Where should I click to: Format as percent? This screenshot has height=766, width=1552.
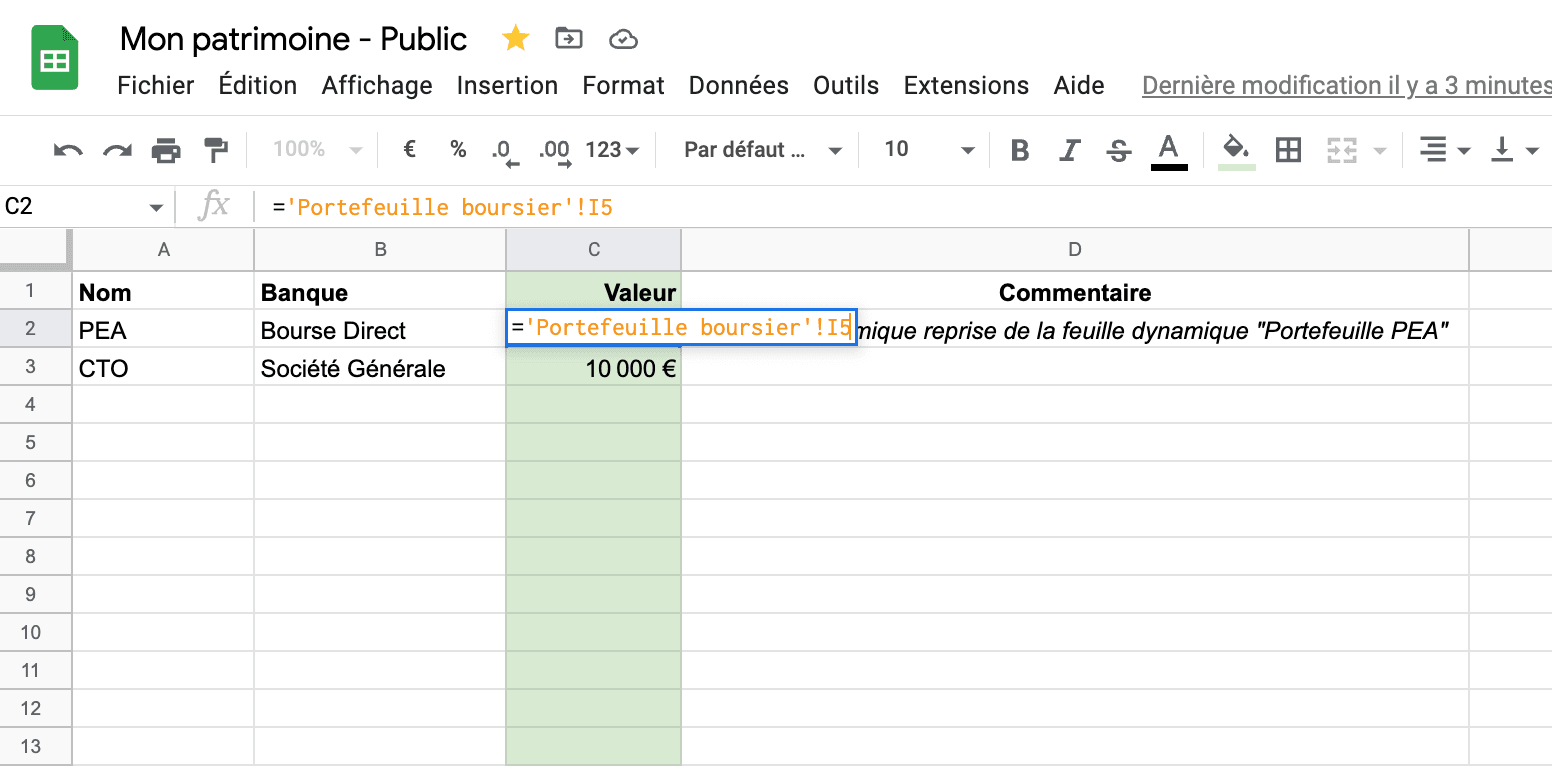tap(458, 150)
